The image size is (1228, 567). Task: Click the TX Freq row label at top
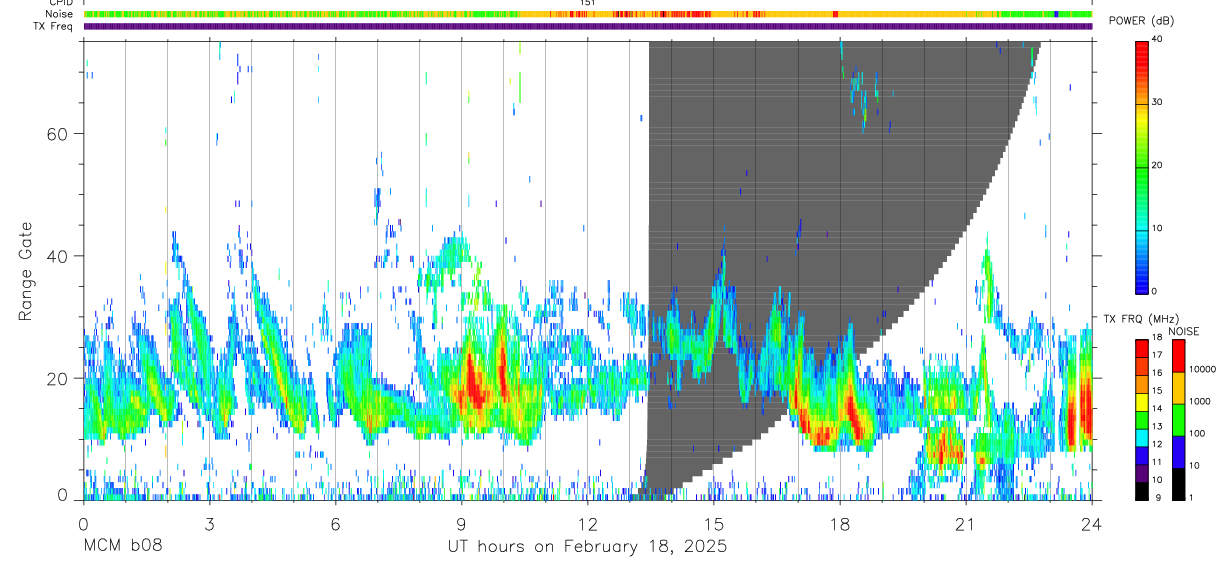(55, 26)
